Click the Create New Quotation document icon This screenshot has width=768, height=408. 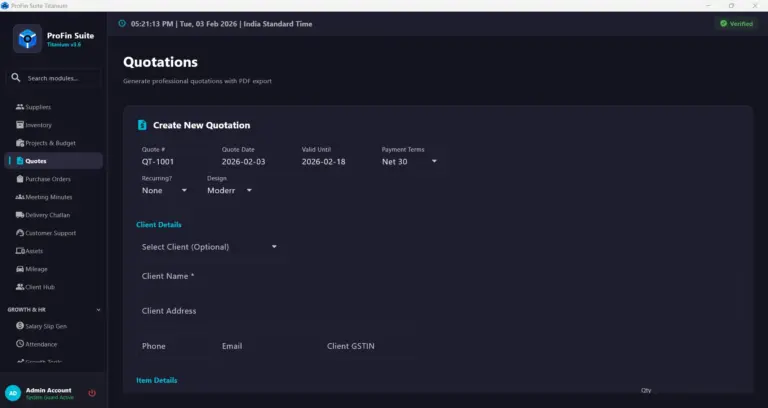142,125
